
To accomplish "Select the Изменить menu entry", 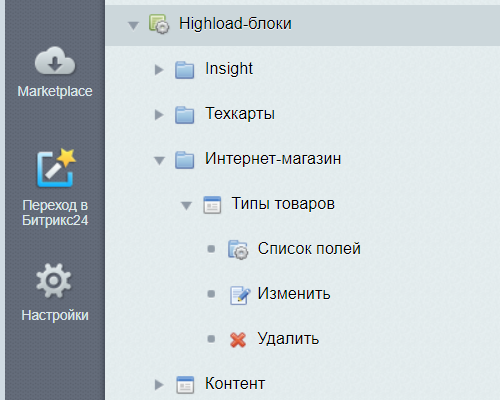I will 294,294.
